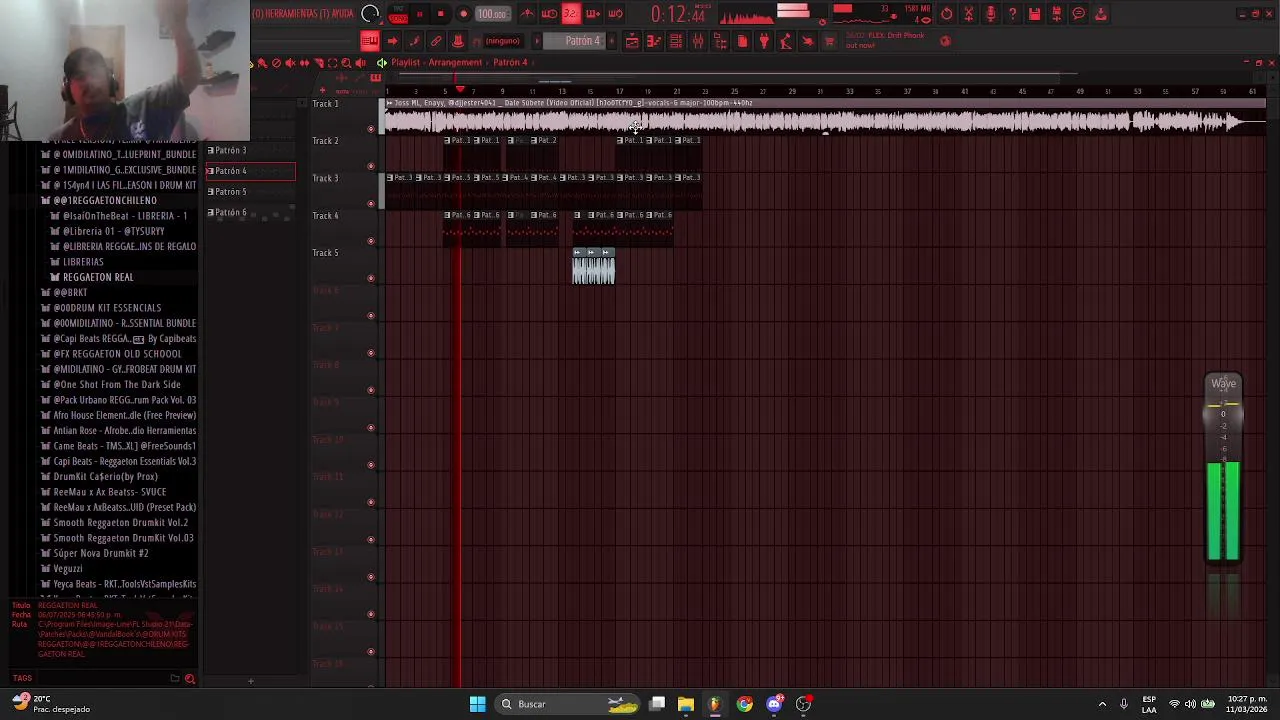Open the Windows Start menu
Image resolution: width=1280 pixels, height=720 pixels.
[477, 704]
